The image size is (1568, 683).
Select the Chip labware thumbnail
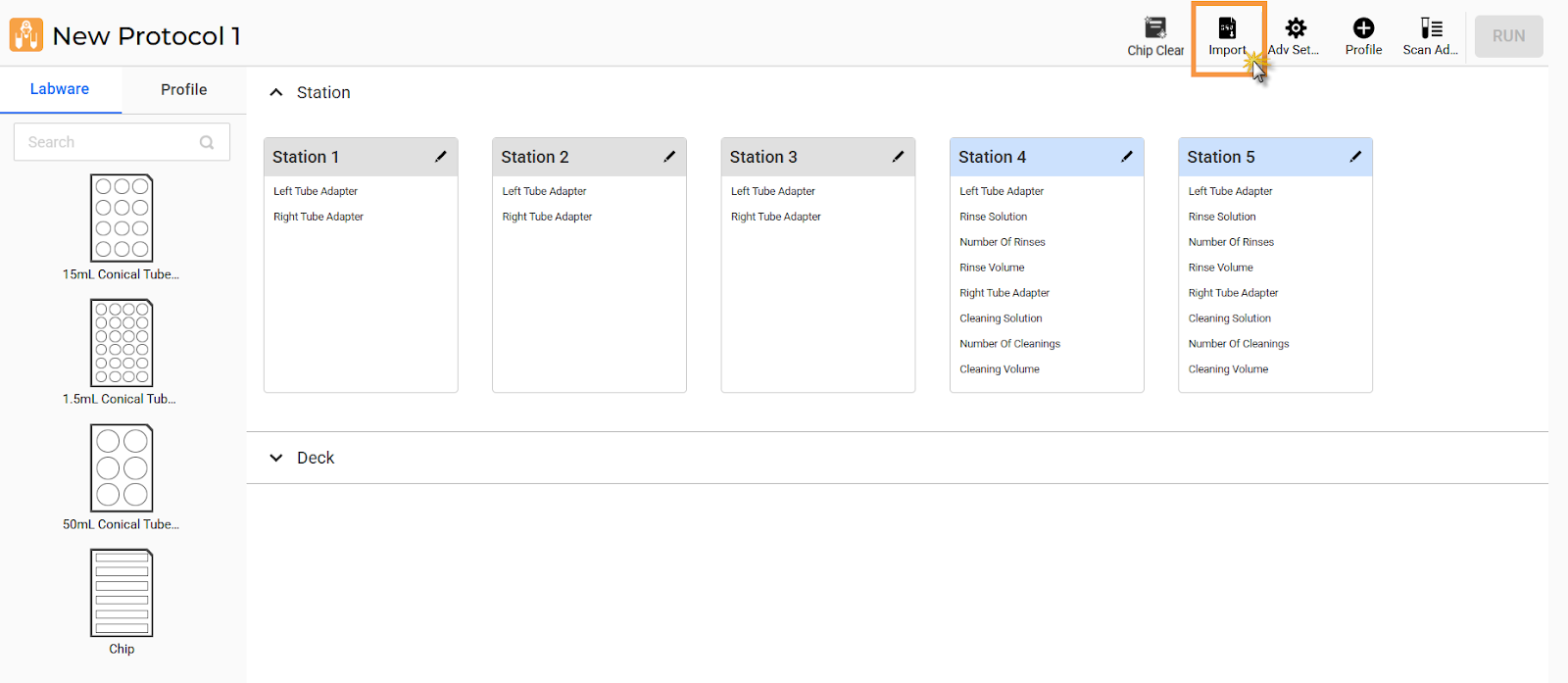[x=122, y=593]
